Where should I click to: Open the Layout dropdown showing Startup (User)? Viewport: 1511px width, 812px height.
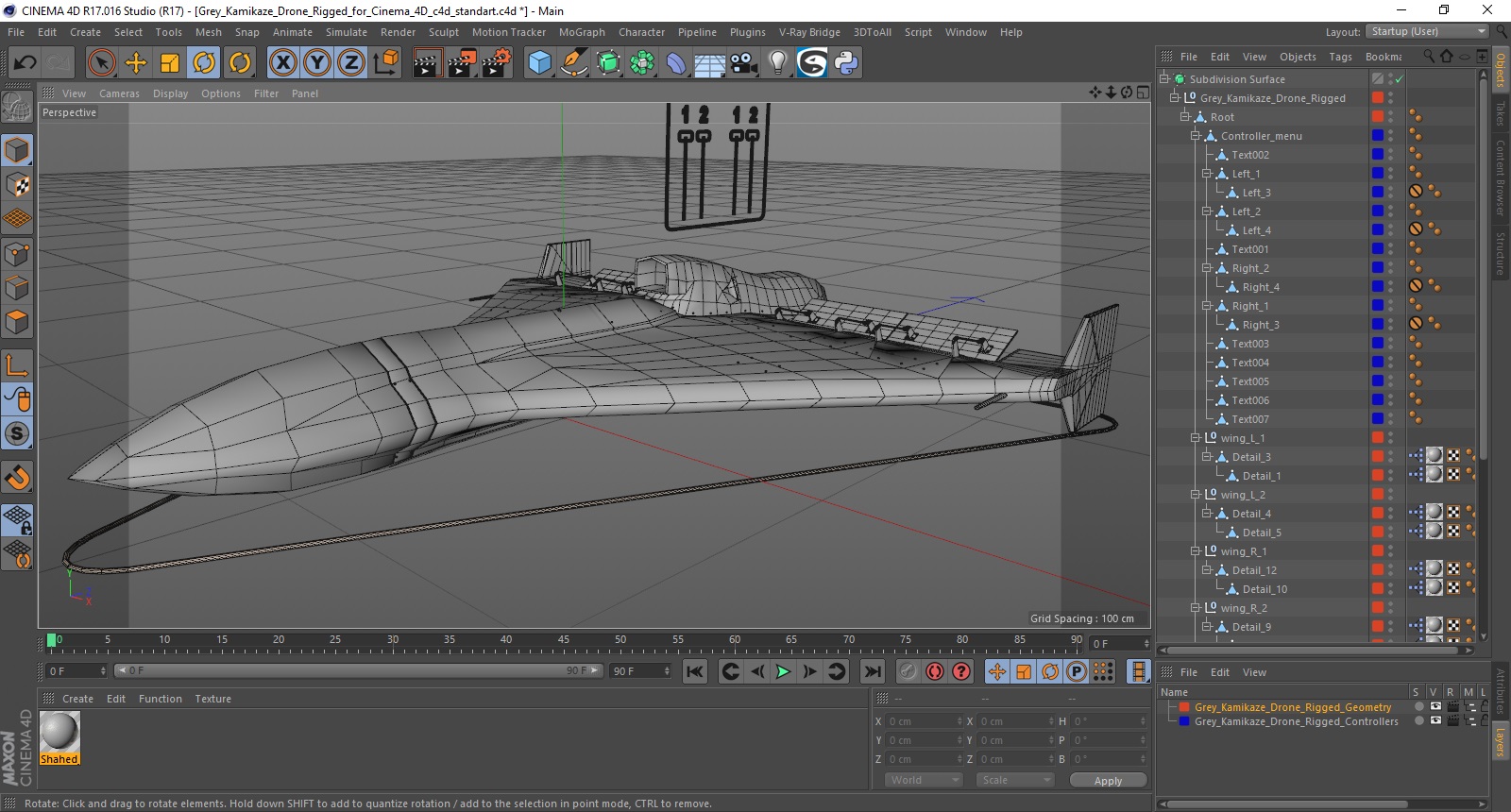pos(1427,32)
